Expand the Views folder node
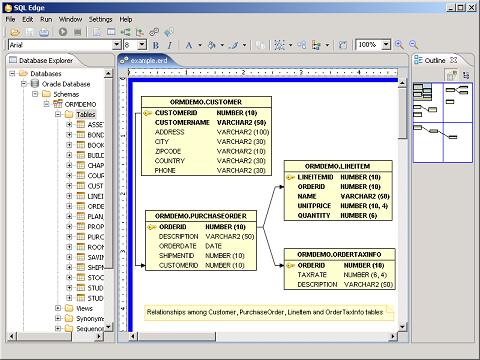 click(x=58, y=308)
